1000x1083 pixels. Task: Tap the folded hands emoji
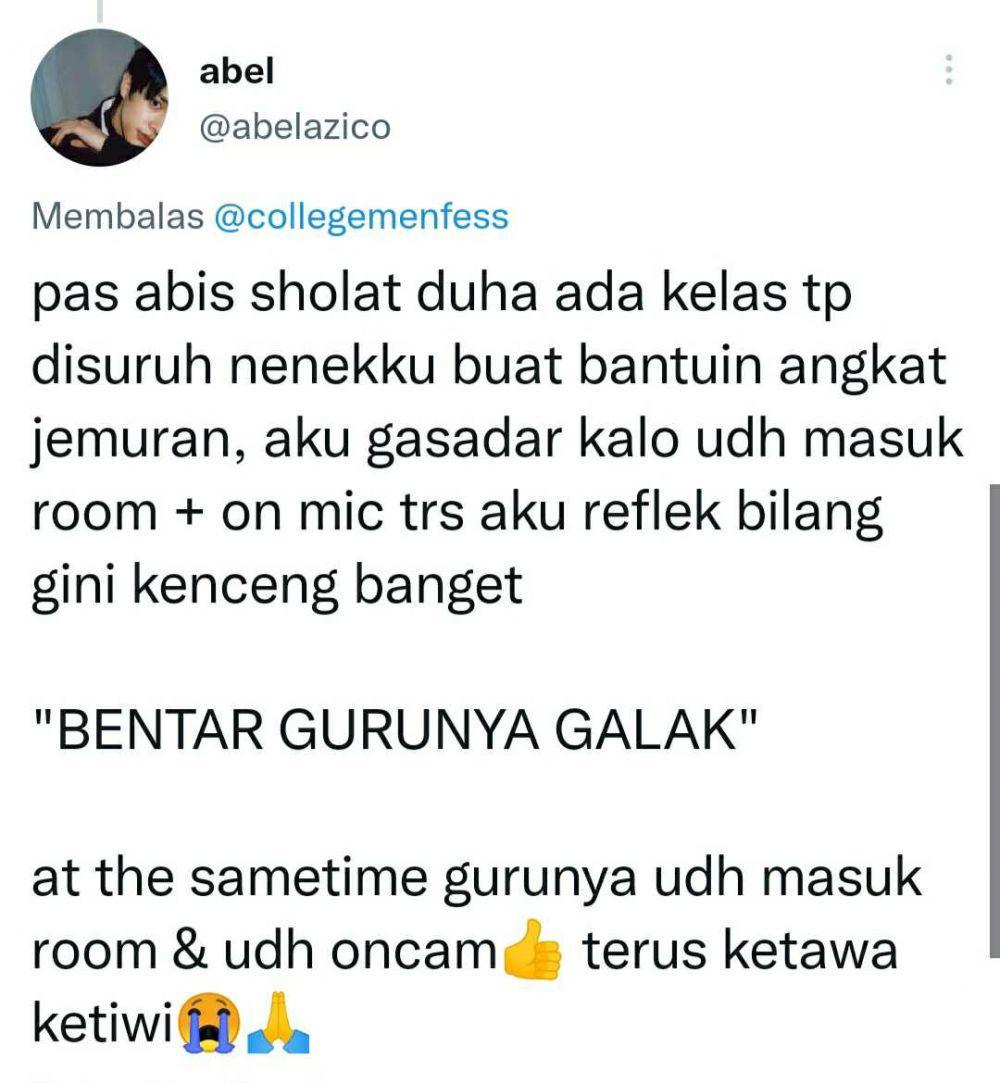pos(278,1023)
